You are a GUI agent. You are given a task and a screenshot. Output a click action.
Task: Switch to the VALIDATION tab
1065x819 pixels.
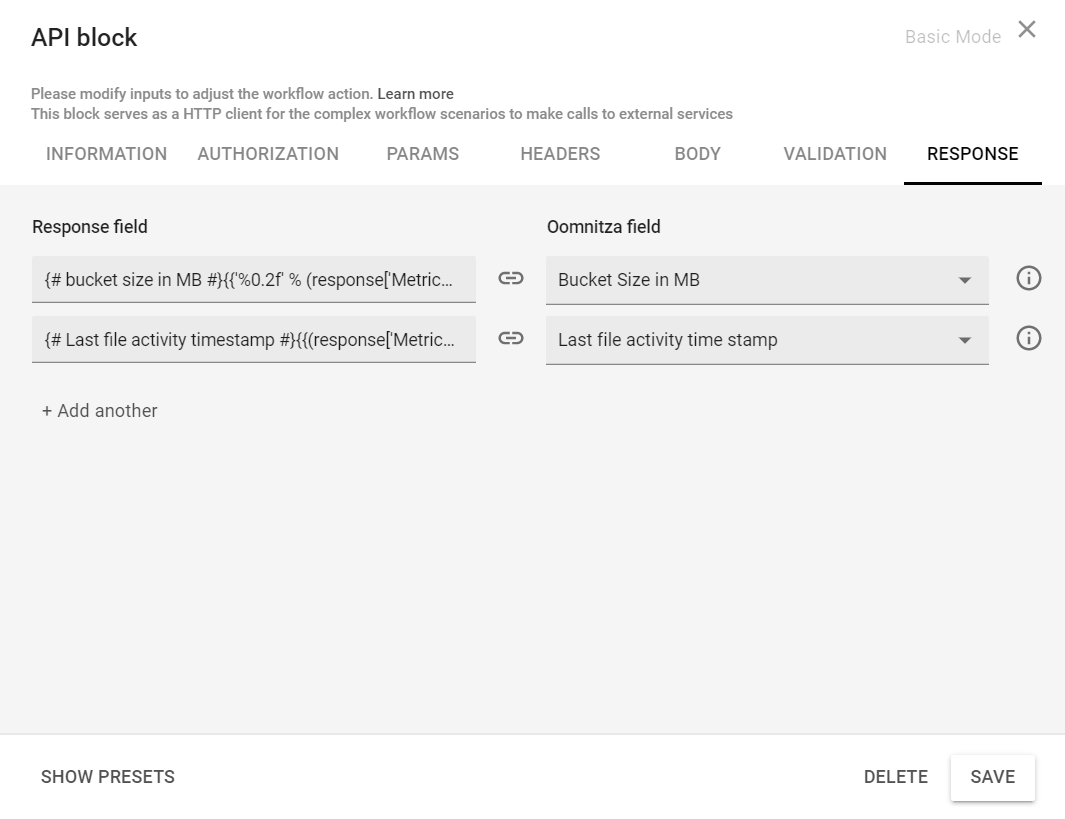click(835, 154)
